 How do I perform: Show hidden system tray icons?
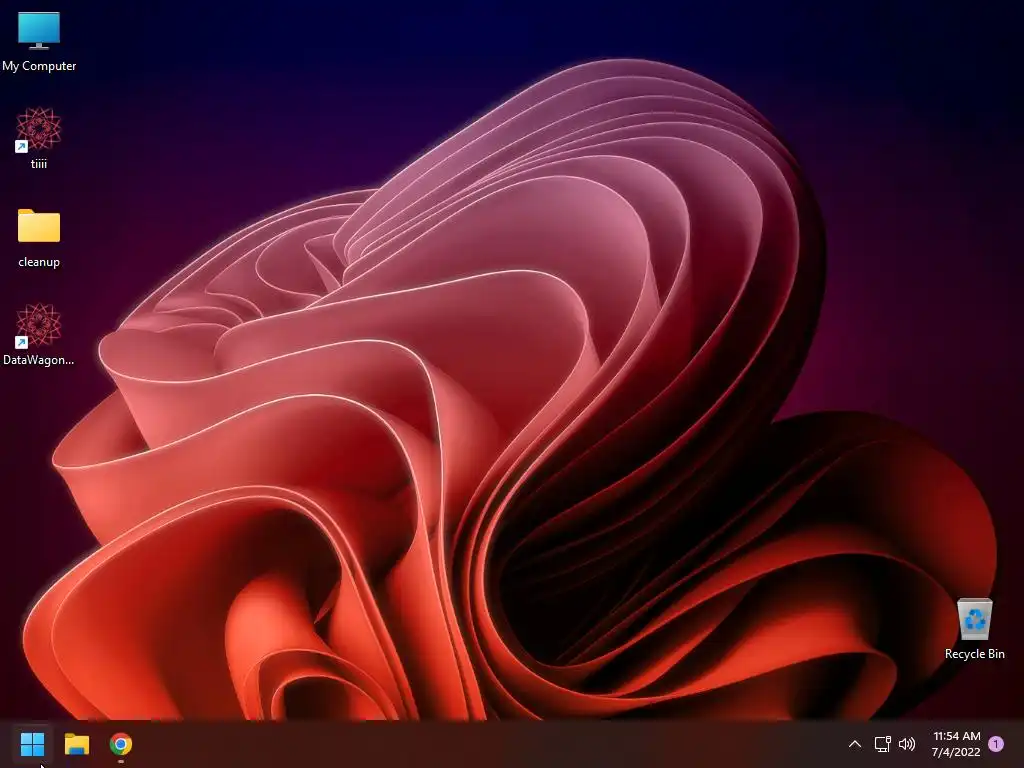[x=854, y=744]
